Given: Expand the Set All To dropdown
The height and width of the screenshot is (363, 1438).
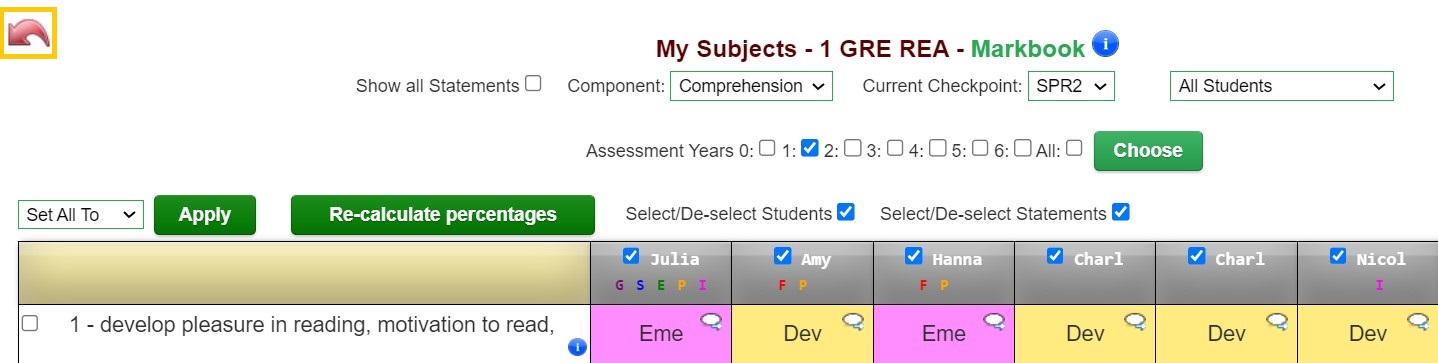Looking at the screenshot, I should tap(81, 214).
